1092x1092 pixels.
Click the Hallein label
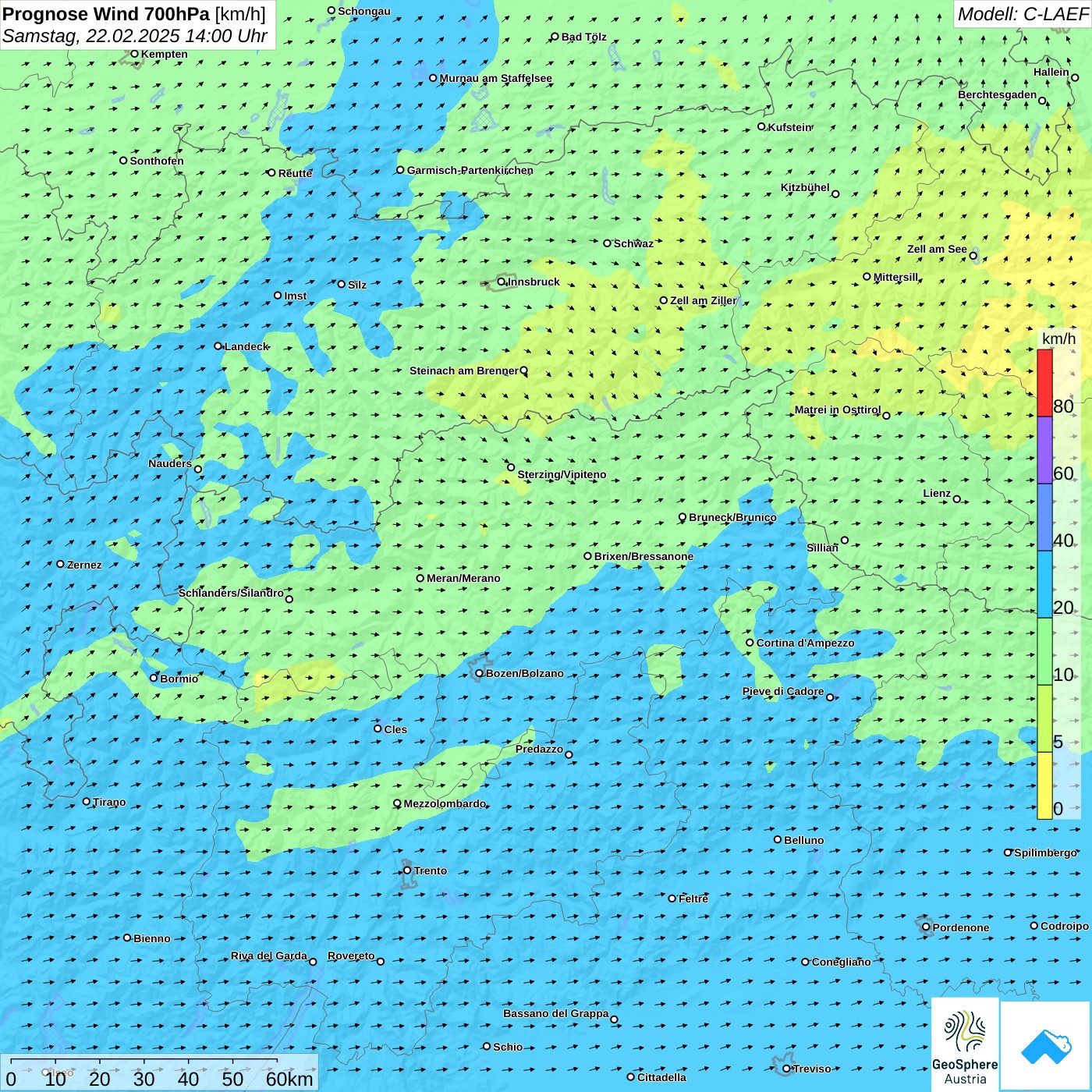pos(1051,72)
